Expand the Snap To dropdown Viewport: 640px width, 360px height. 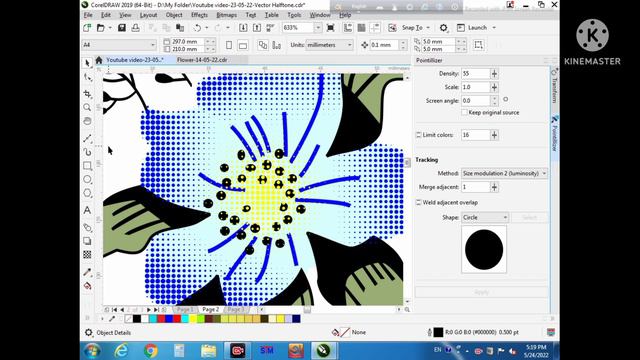428,28
